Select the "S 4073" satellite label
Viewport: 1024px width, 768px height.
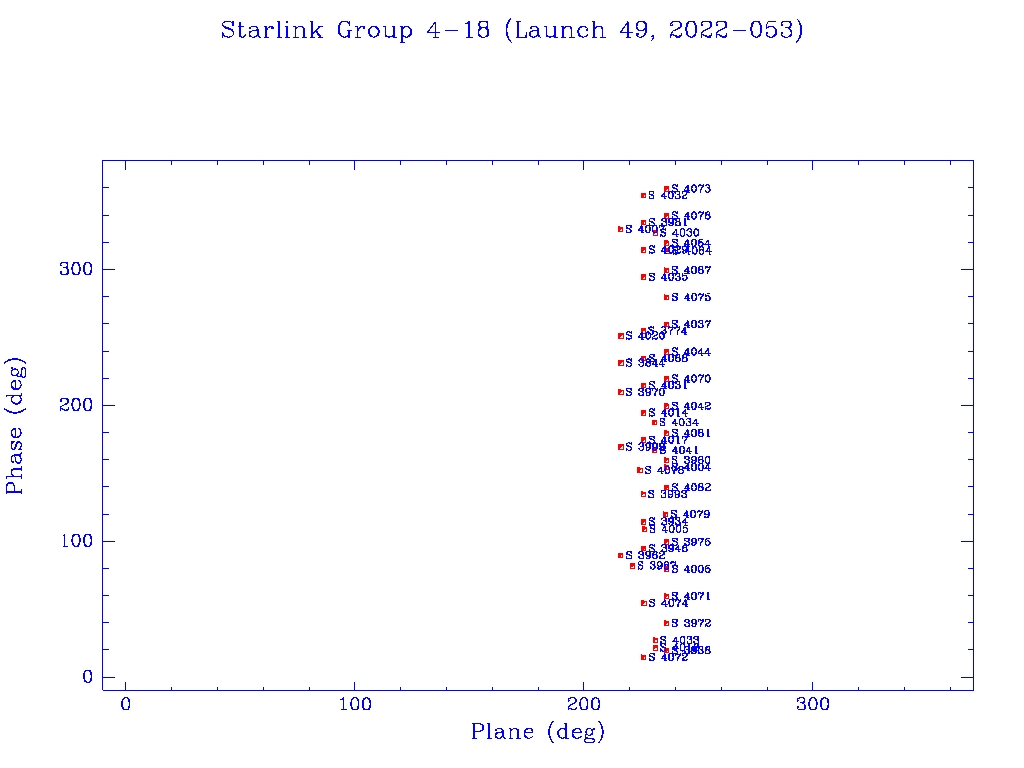click(691, 189)
